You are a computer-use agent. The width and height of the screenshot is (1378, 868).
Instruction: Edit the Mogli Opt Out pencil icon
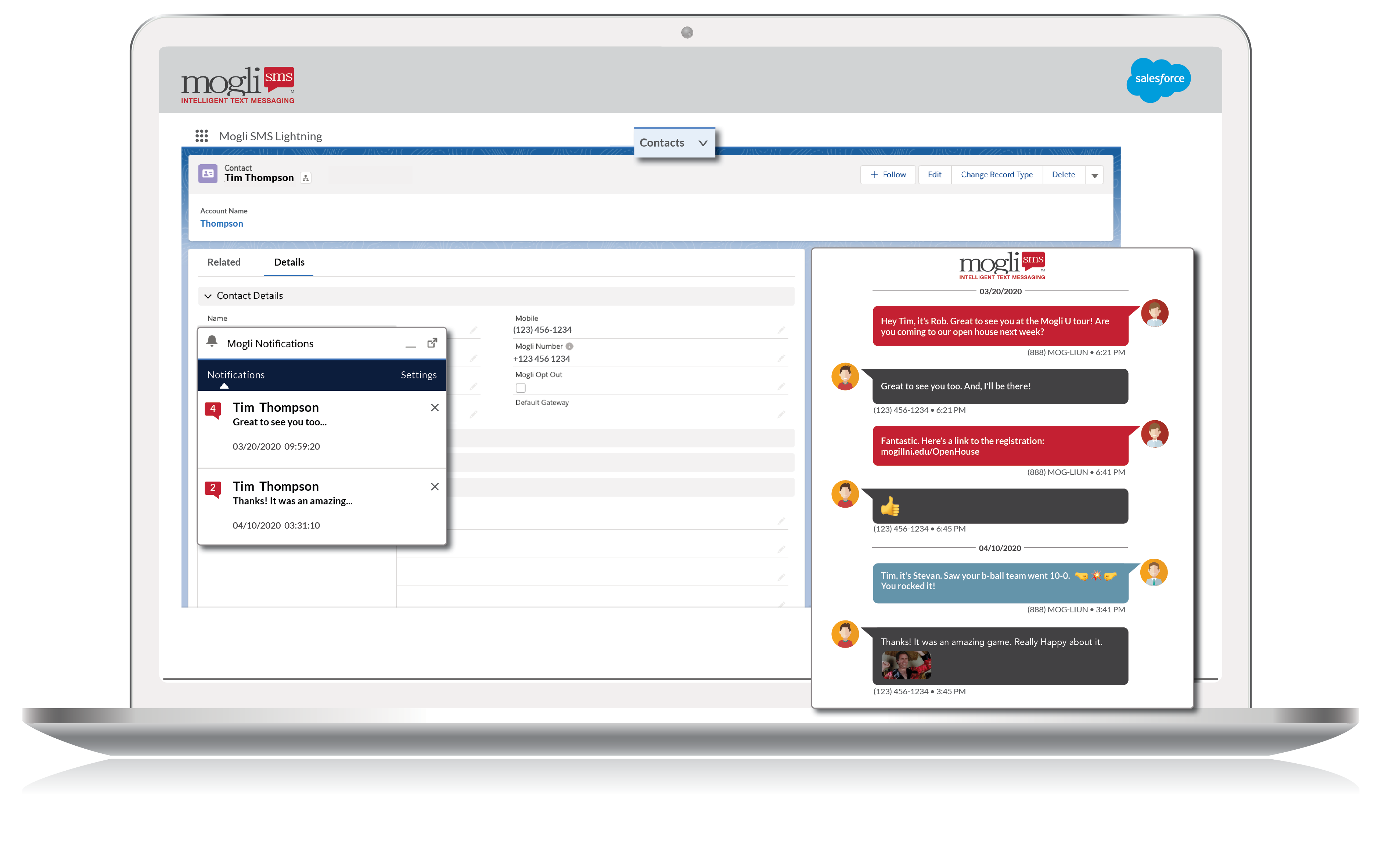[x=781, y=386]
